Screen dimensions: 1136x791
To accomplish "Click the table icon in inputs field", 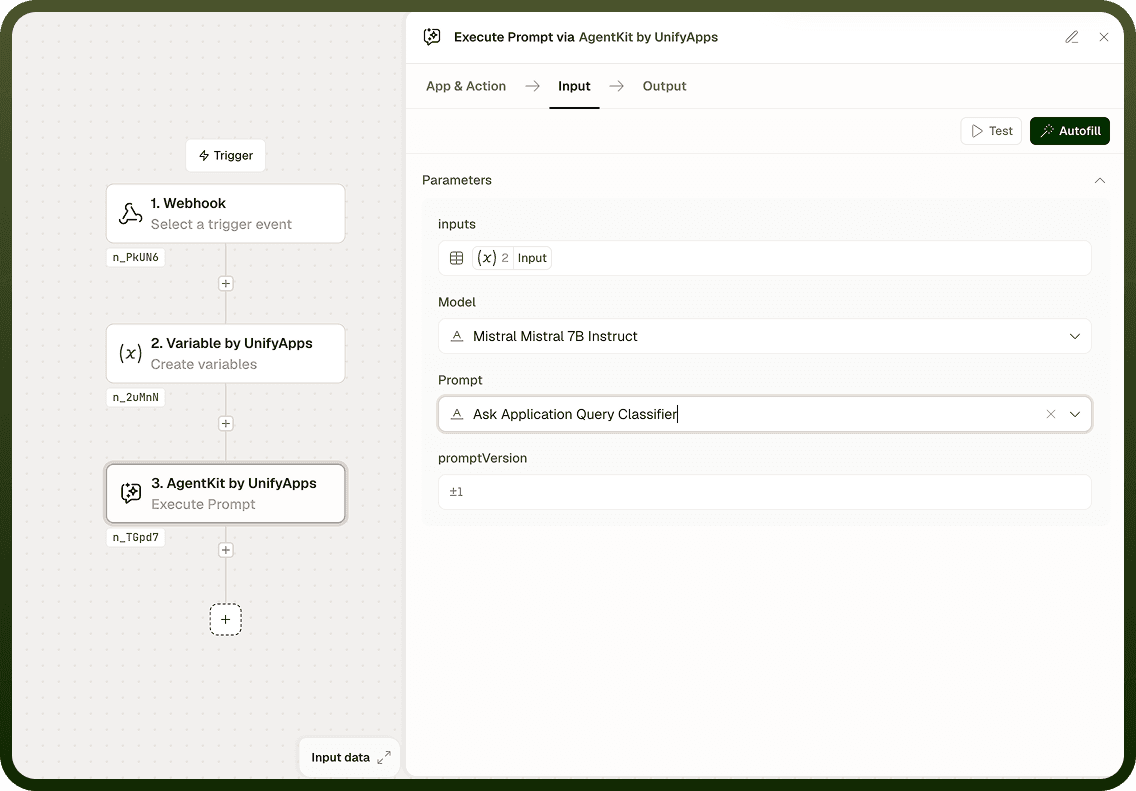I will pyautogui.click(x=456, y=258).
